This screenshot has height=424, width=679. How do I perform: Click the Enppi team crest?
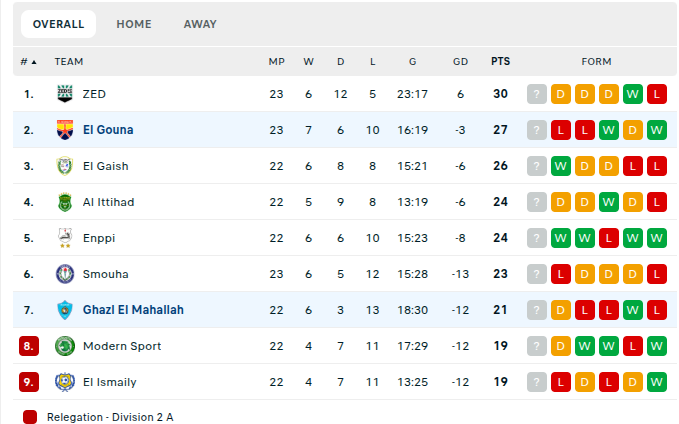[65, 238]
